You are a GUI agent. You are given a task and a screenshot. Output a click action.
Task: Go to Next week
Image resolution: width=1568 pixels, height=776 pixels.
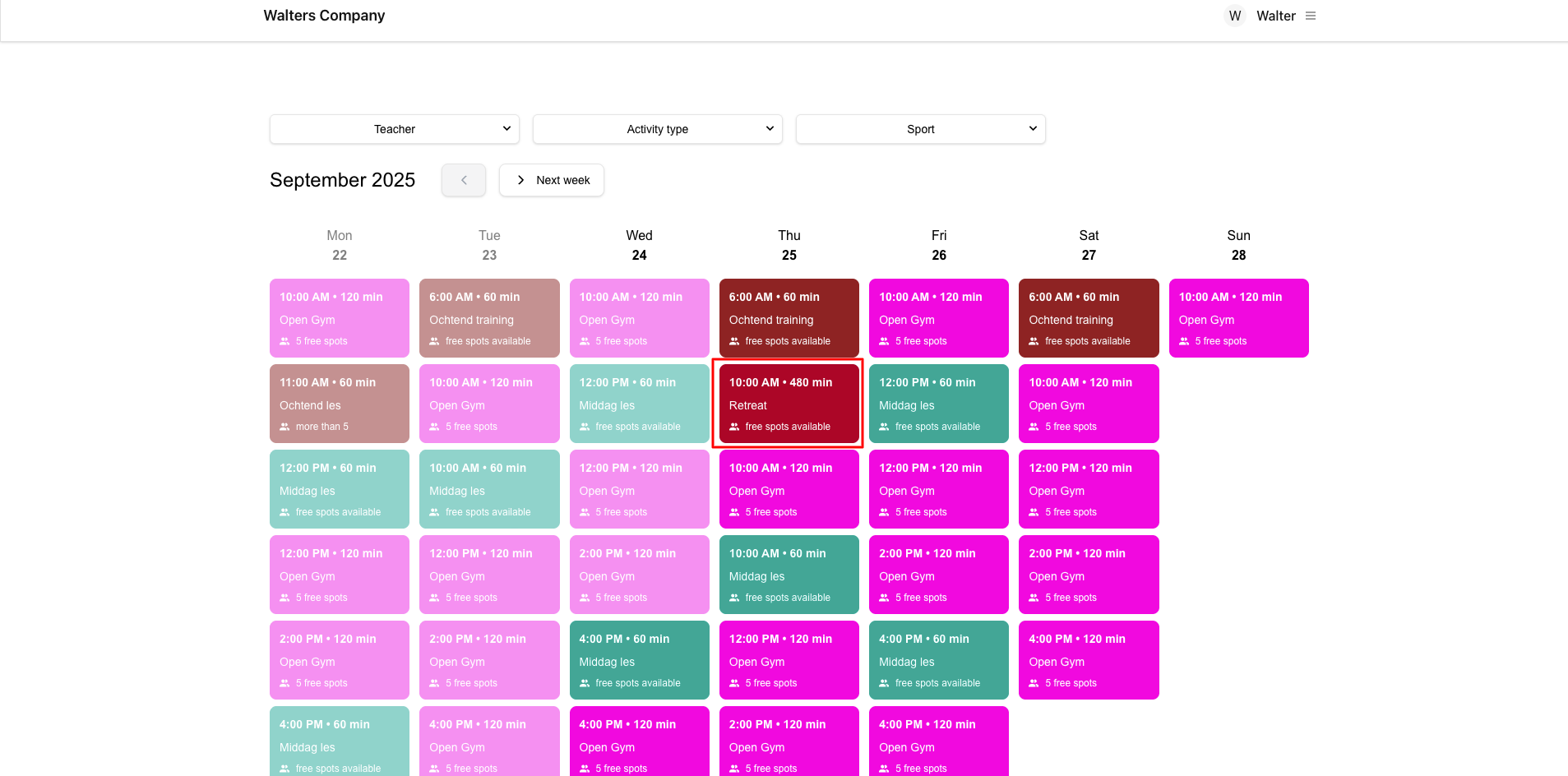(x=552, y=180)
